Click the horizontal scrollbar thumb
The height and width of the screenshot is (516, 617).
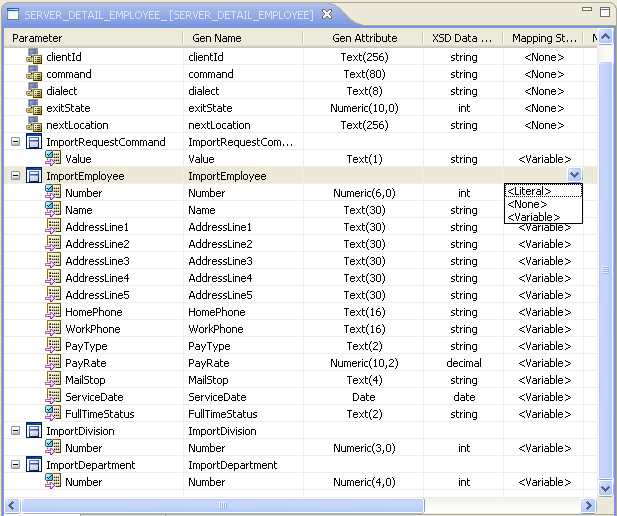(x=222, y=505)
